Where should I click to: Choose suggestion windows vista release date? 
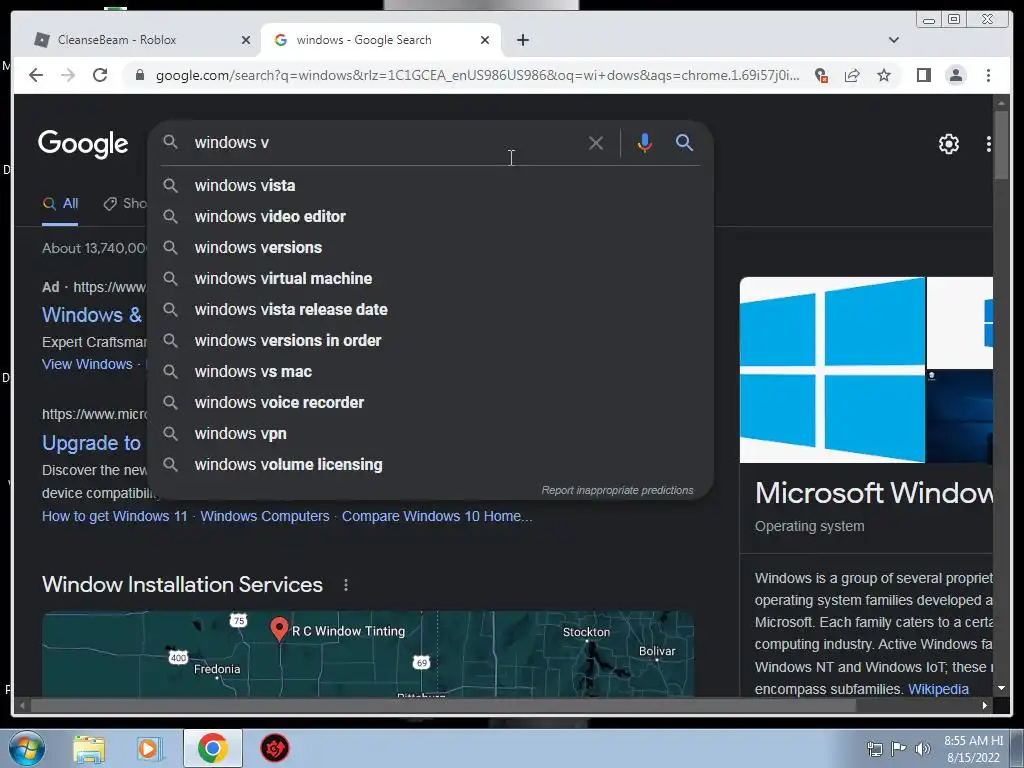tap(430, 310)
